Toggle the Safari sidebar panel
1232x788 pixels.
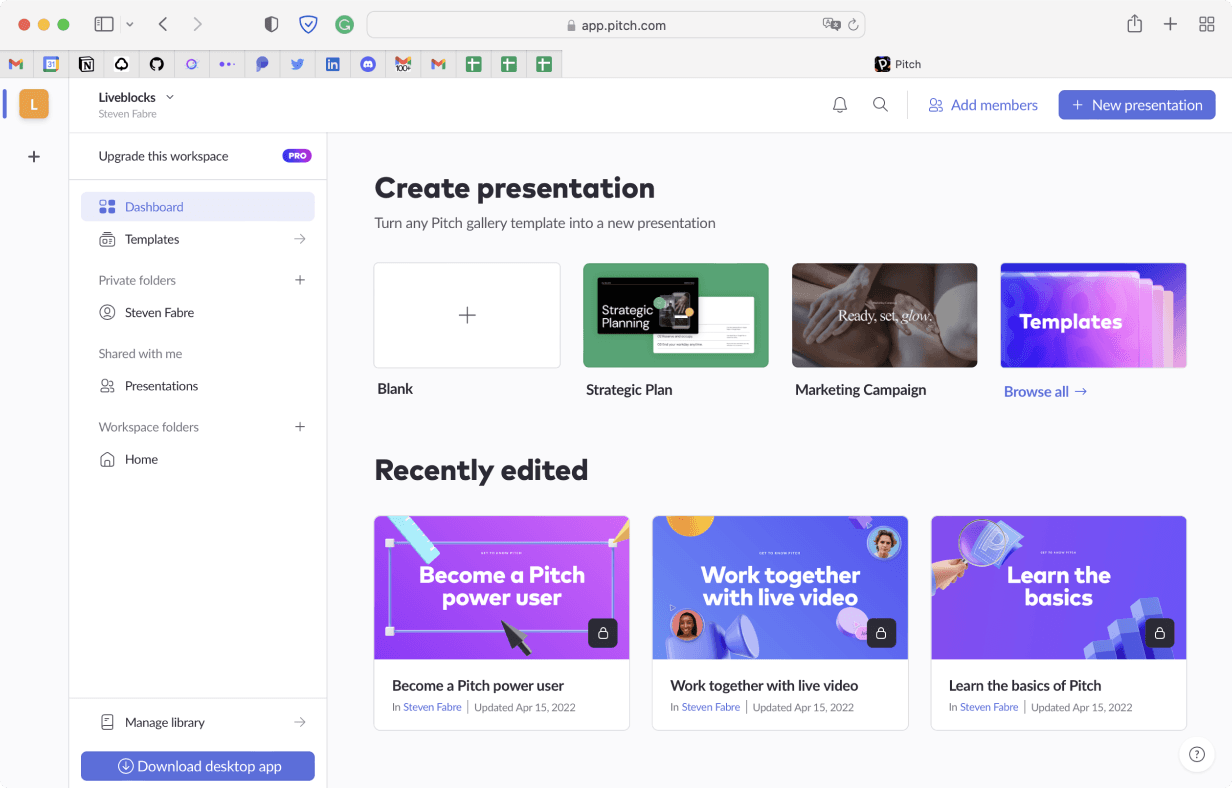click(x=104, y=23)
